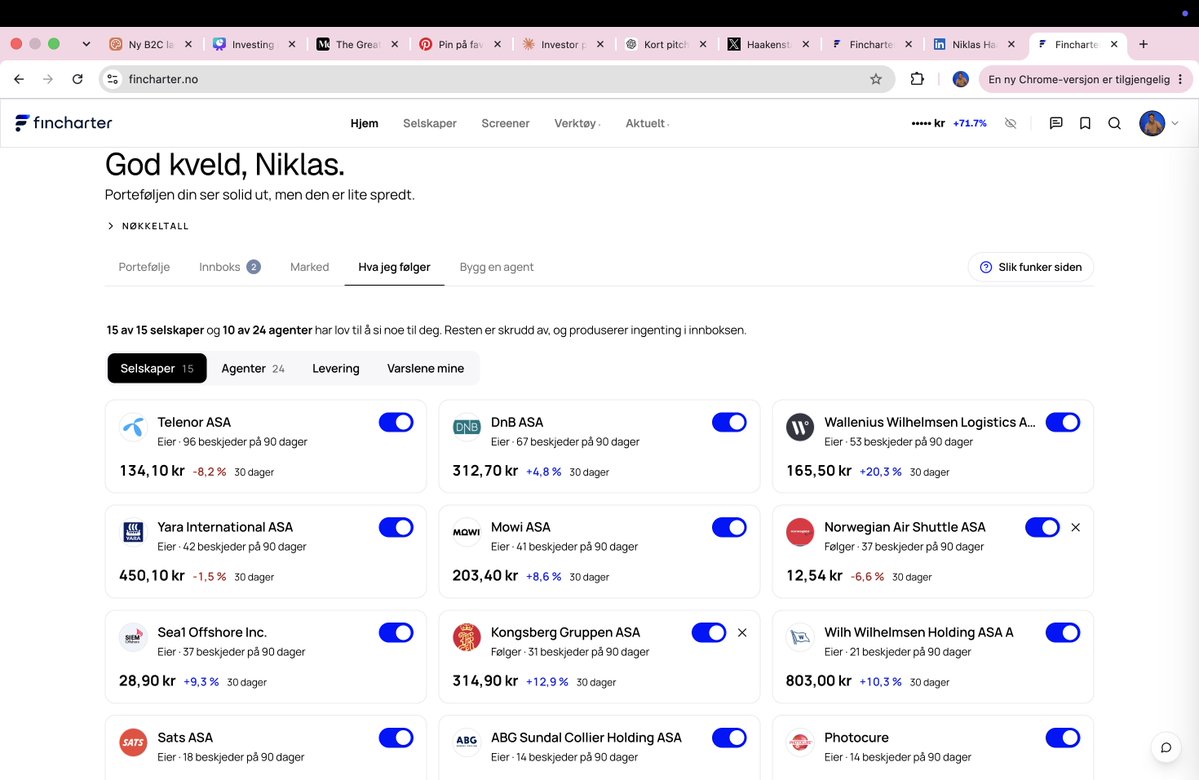Open the Aktuelt dropdown menu

pyautogui.click(x=647, y=123)
